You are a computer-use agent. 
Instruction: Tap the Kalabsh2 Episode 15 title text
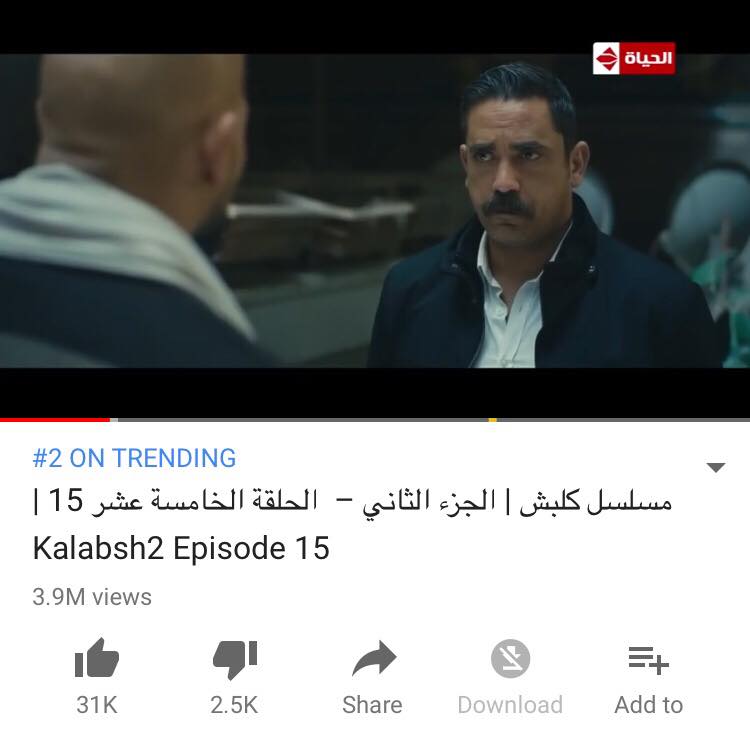click(181, 548)
